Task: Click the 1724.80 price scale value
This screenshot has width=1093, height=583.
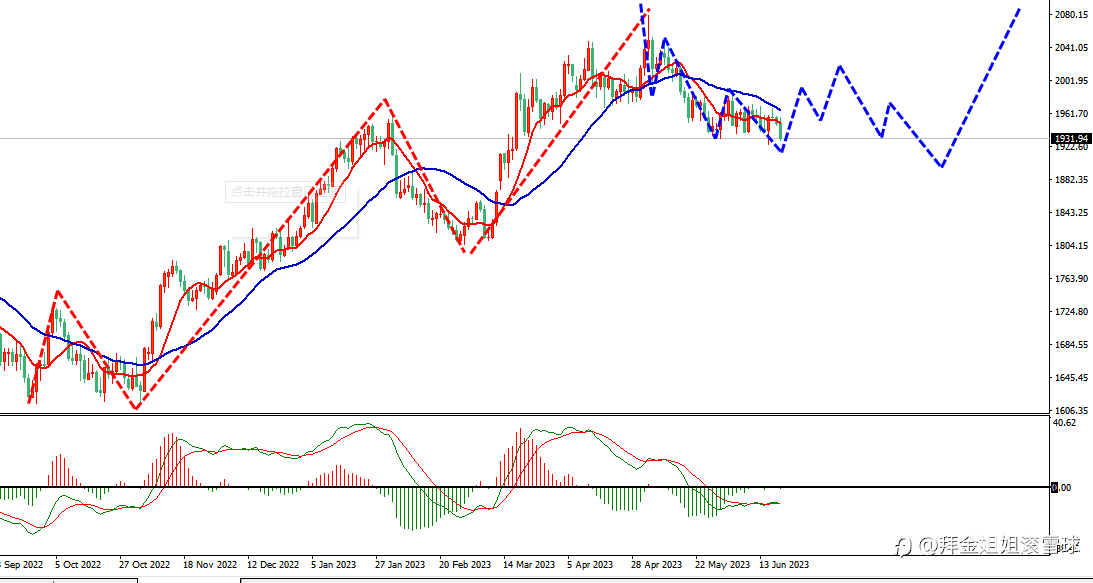Action: 1072,312
